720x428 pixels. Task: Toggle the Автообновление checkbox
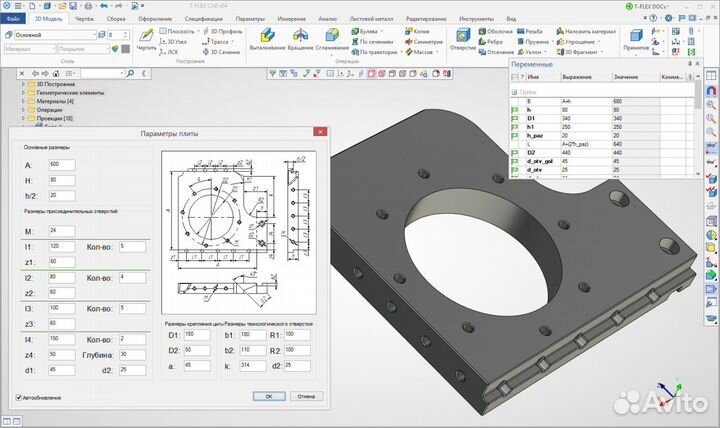(18, 397)
